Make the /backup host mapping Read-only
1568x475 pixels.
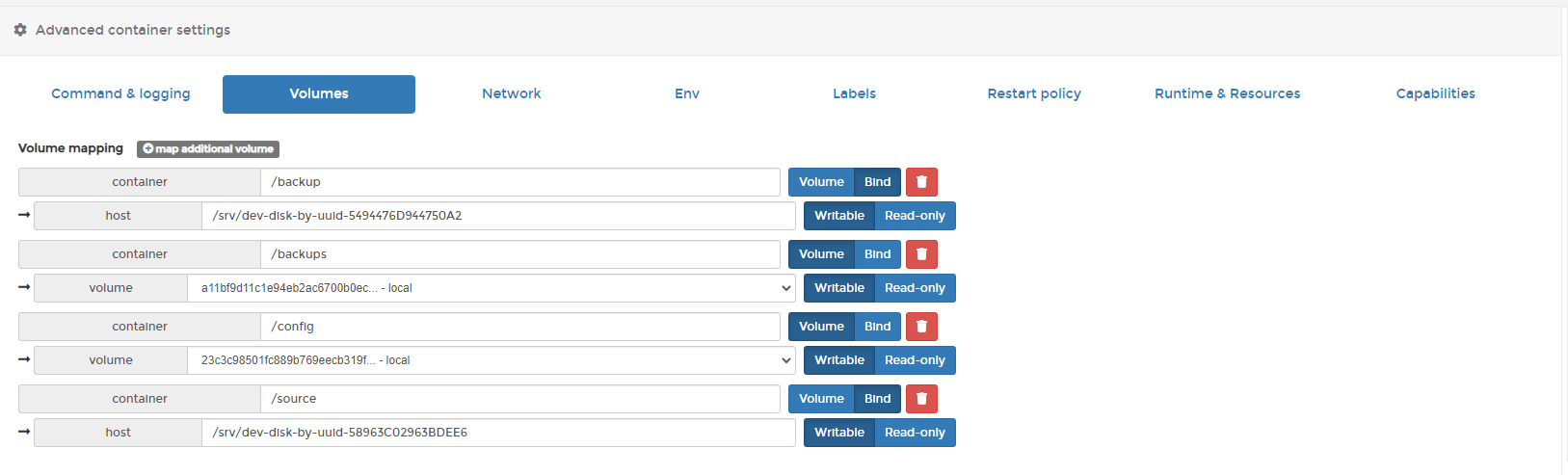pos(915,216)
